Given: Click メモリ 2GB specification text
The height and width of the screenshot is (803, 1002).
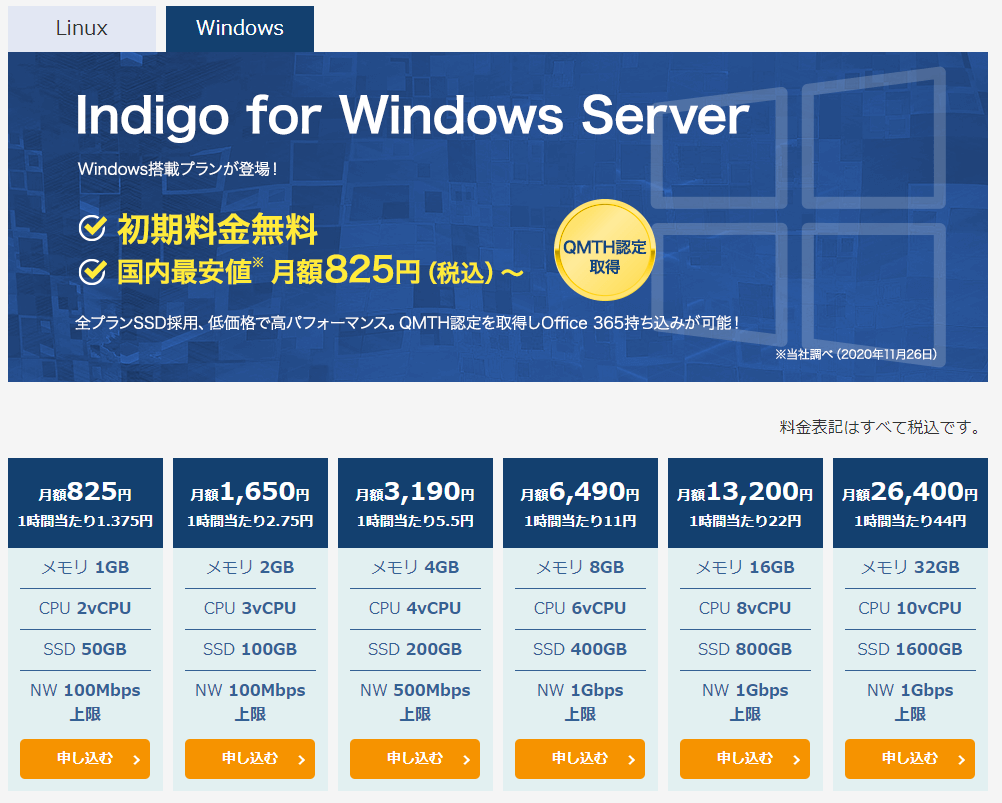Looking at the screenshot, I should coord(250,567).
